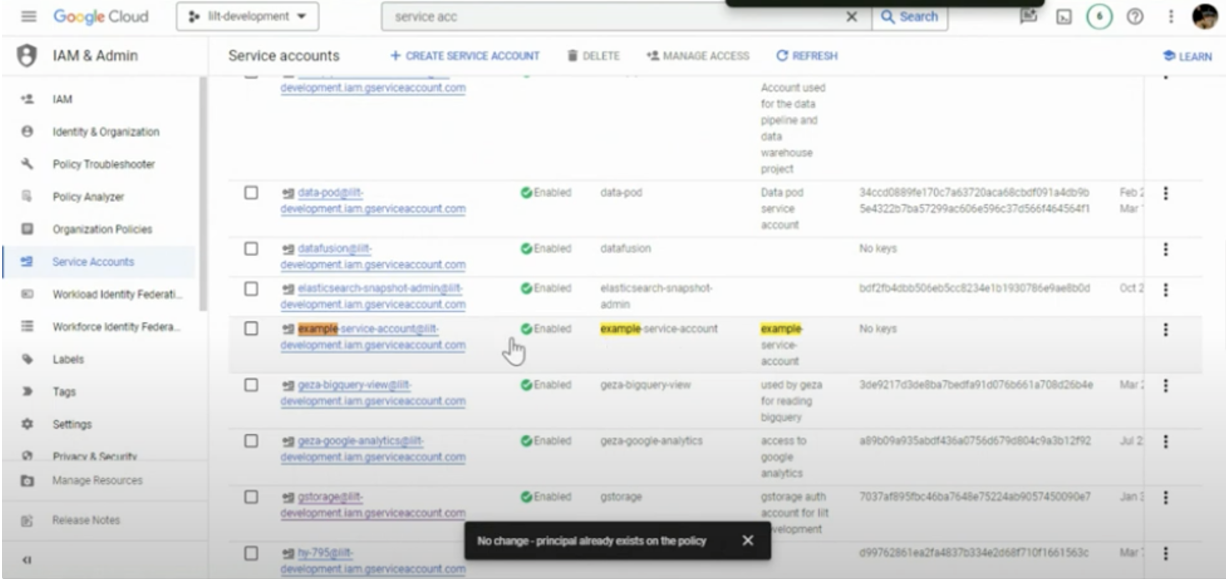Dismiss the 'No change' toast notification

747,540
